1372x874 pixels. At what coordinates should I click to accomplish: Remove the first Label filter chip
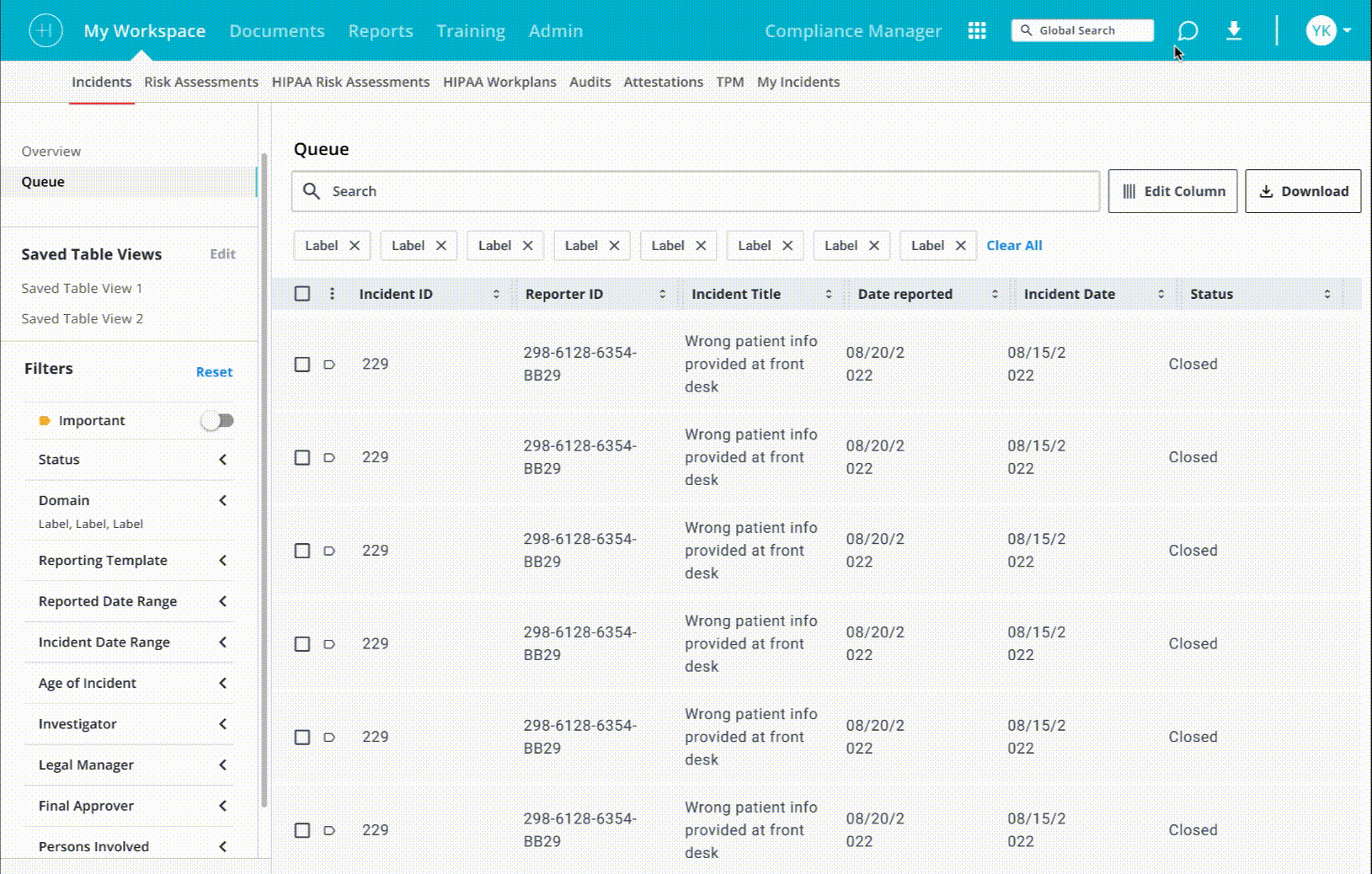pos(355,246)
